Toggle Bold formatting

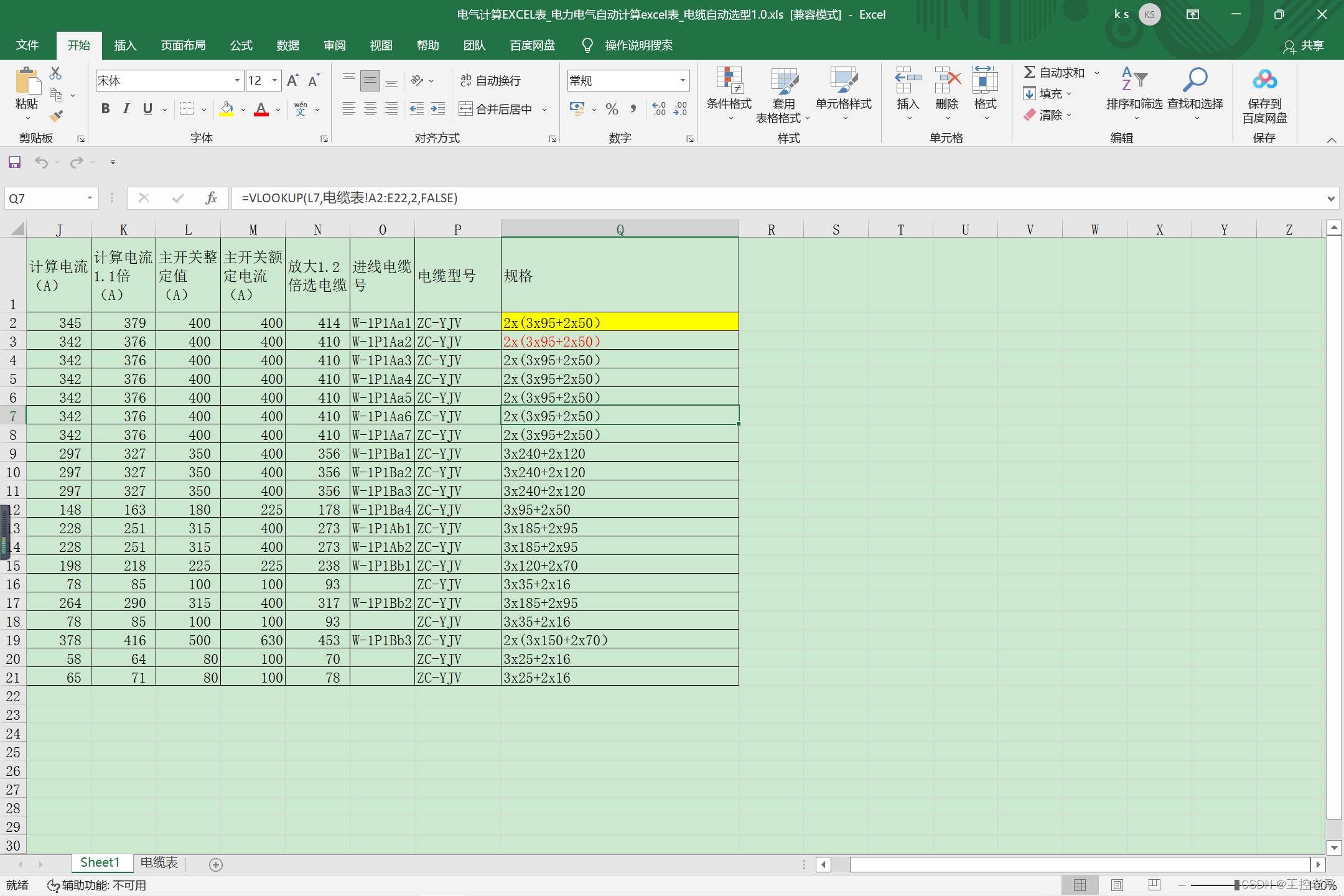[105, 109]
